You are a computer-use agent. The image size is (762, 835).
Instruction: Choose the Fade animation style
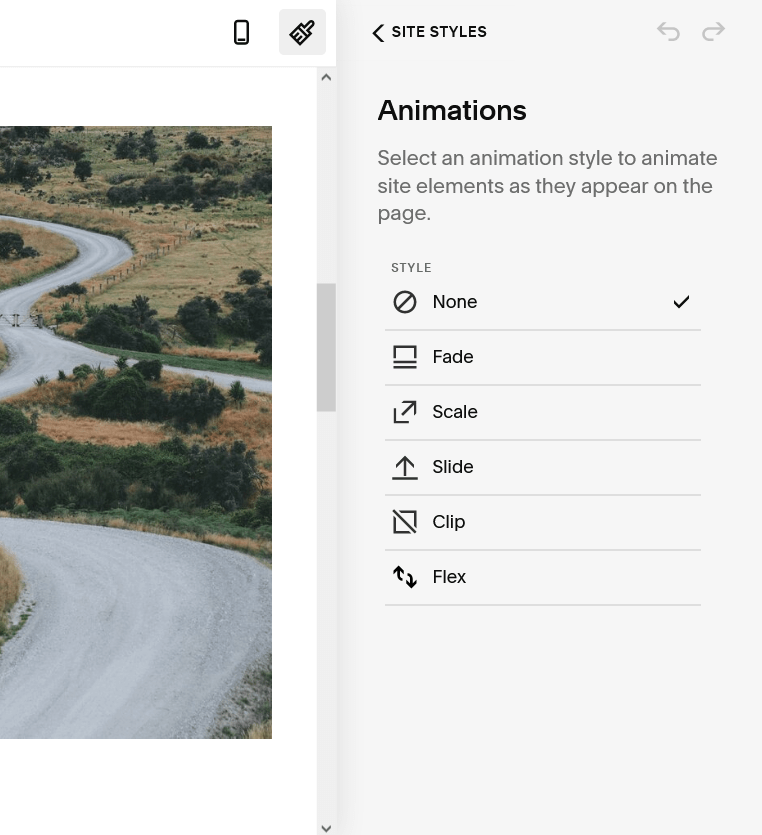point(543,357)
